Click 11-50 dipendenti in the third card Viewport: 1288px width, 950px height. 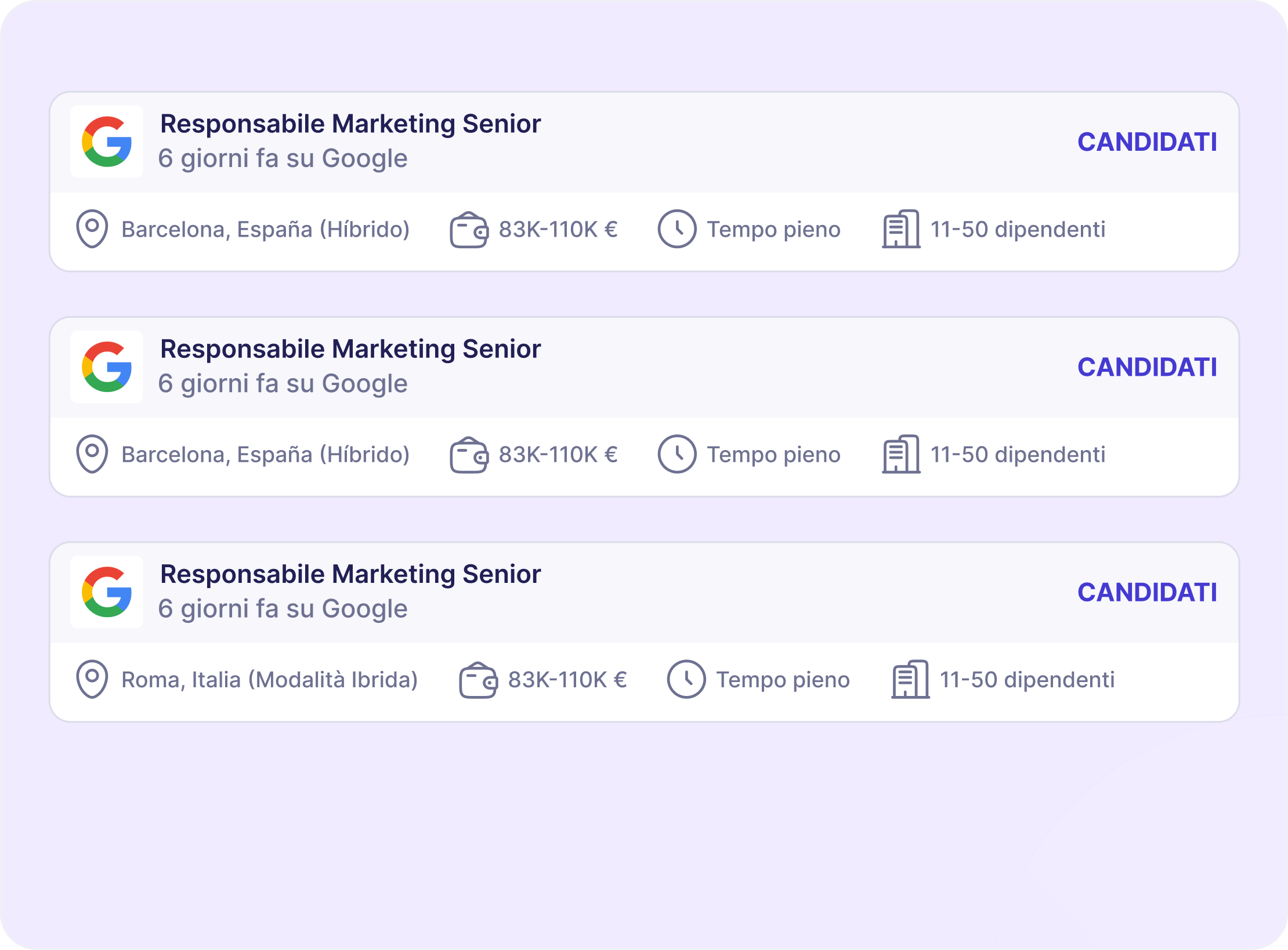point(1027,680)
